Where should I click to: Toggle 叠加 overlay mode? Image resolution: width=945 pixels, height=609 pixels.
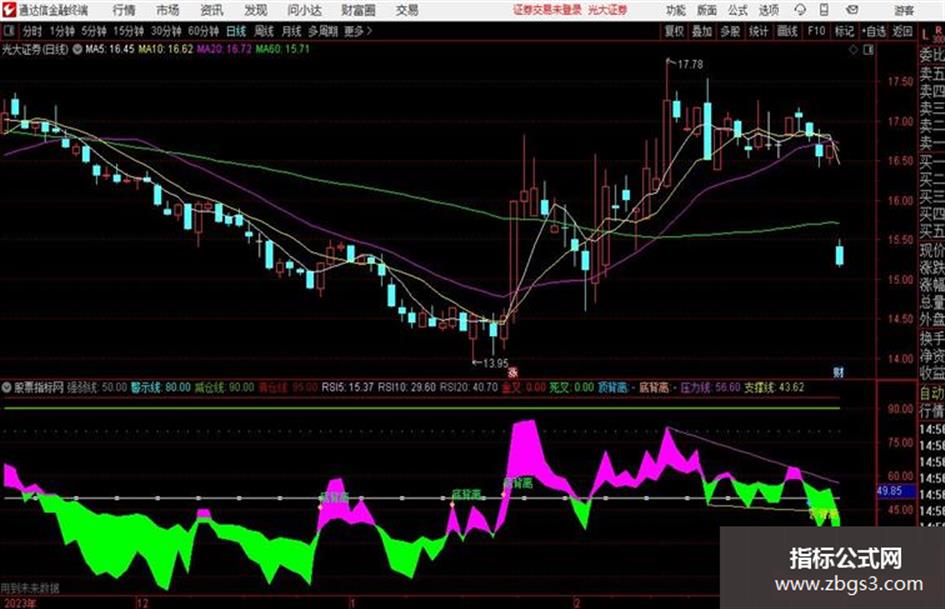(x=702, y=31)
